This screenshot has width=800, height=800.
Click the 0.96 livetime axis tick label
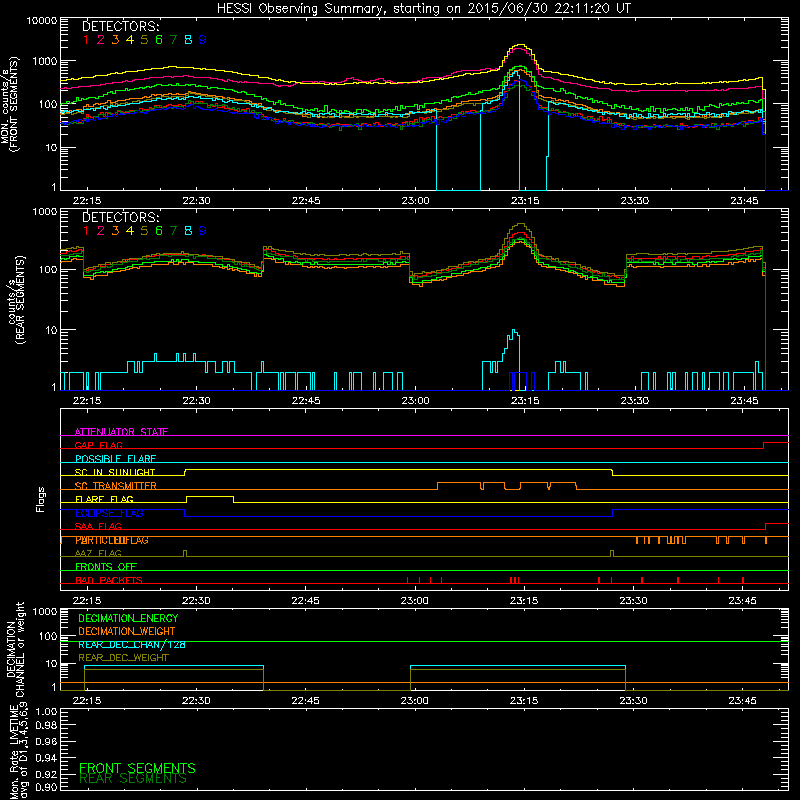tap(46, 741)
